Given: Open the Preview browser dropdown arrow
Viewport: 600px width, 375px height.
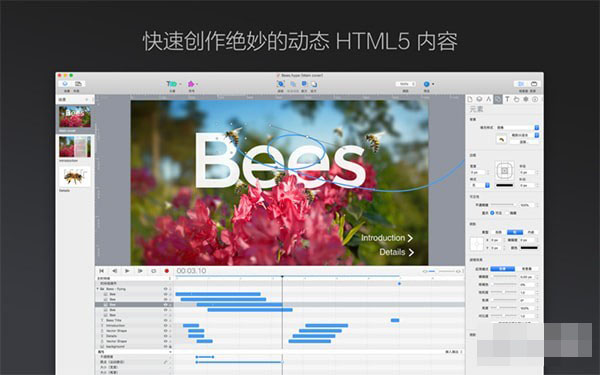Looking at the screenshot, I should pyautogui.click(x=433, y=84).
